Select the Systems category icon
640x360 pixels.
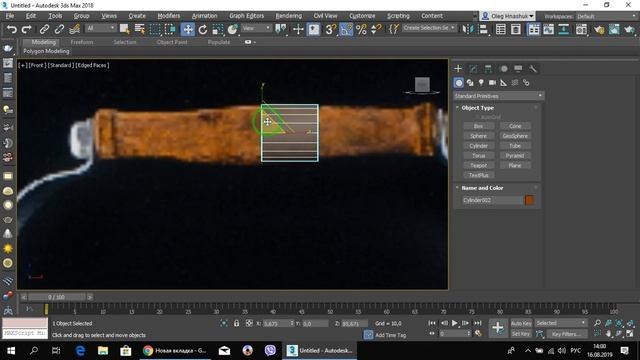click(526, 83)
